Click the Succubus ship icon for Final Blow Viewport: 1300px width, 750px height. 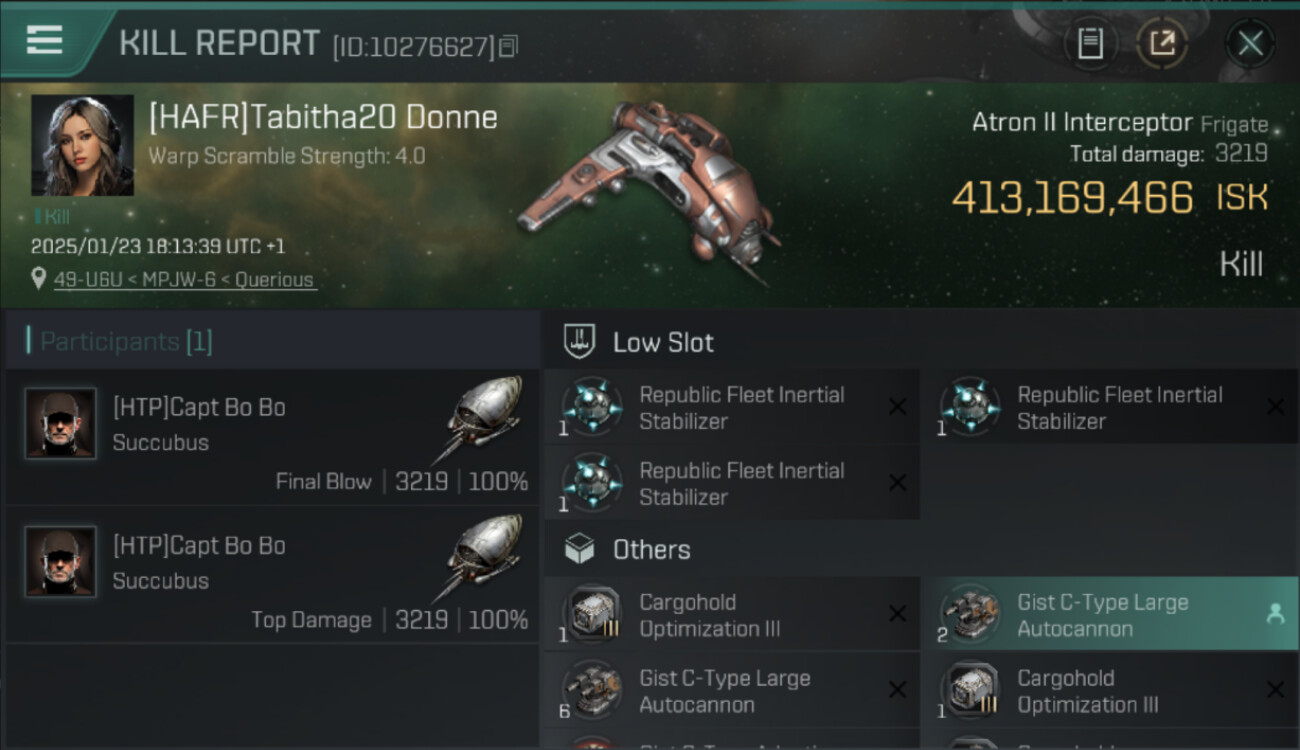482,418
